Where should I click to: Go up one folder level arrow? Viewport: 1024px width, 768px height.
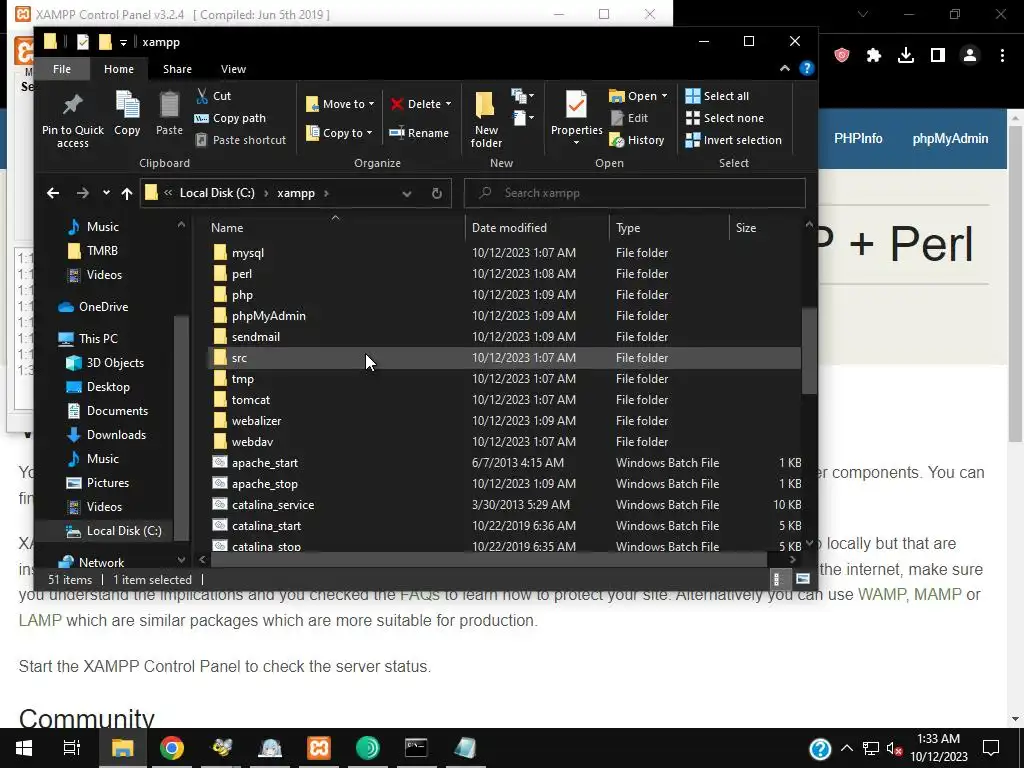(127, 193)
